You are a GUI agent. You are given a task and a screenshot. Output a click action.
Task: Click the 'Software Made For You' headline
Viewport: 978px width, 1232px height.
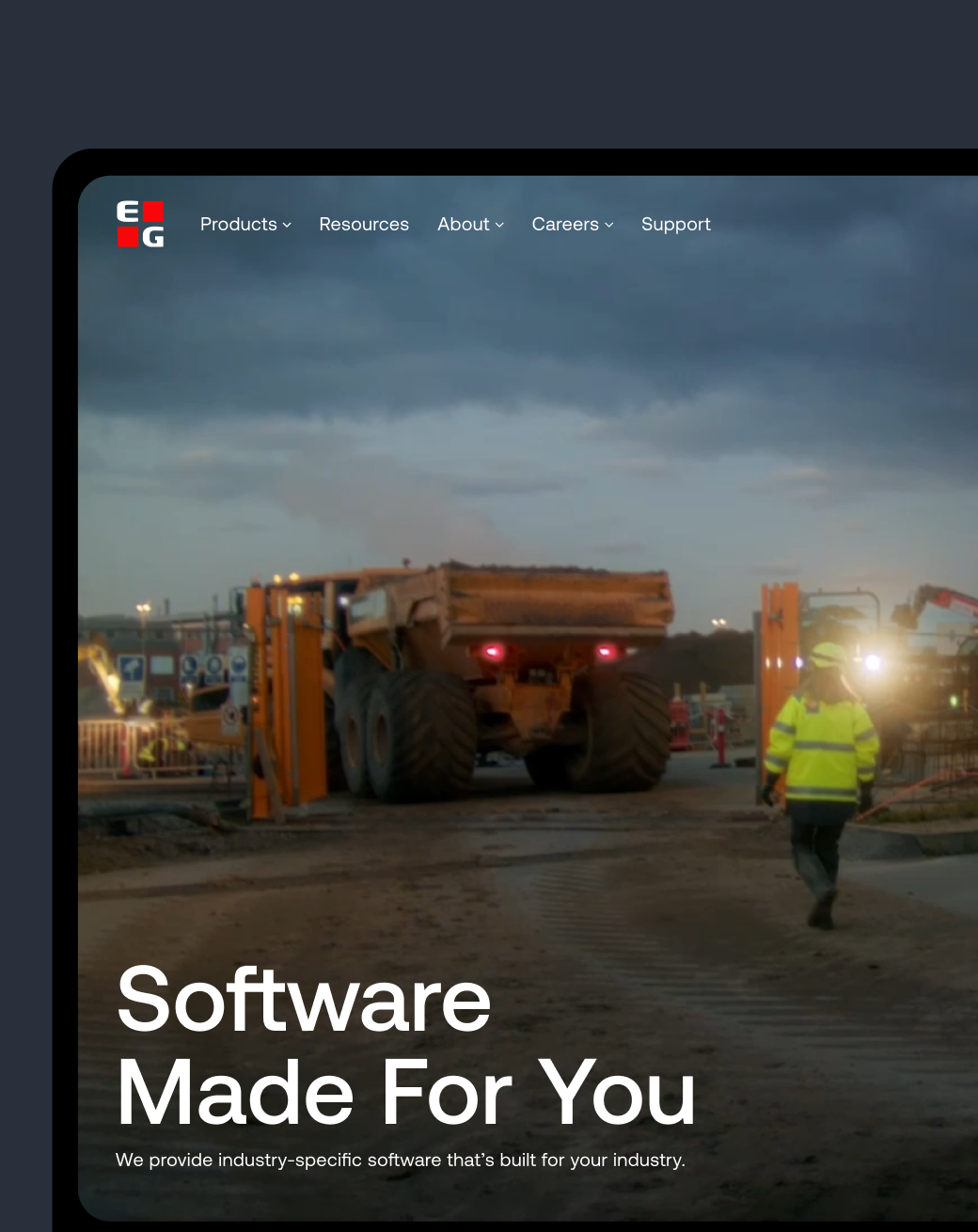pyautogui.click(x=406, y=1046)
